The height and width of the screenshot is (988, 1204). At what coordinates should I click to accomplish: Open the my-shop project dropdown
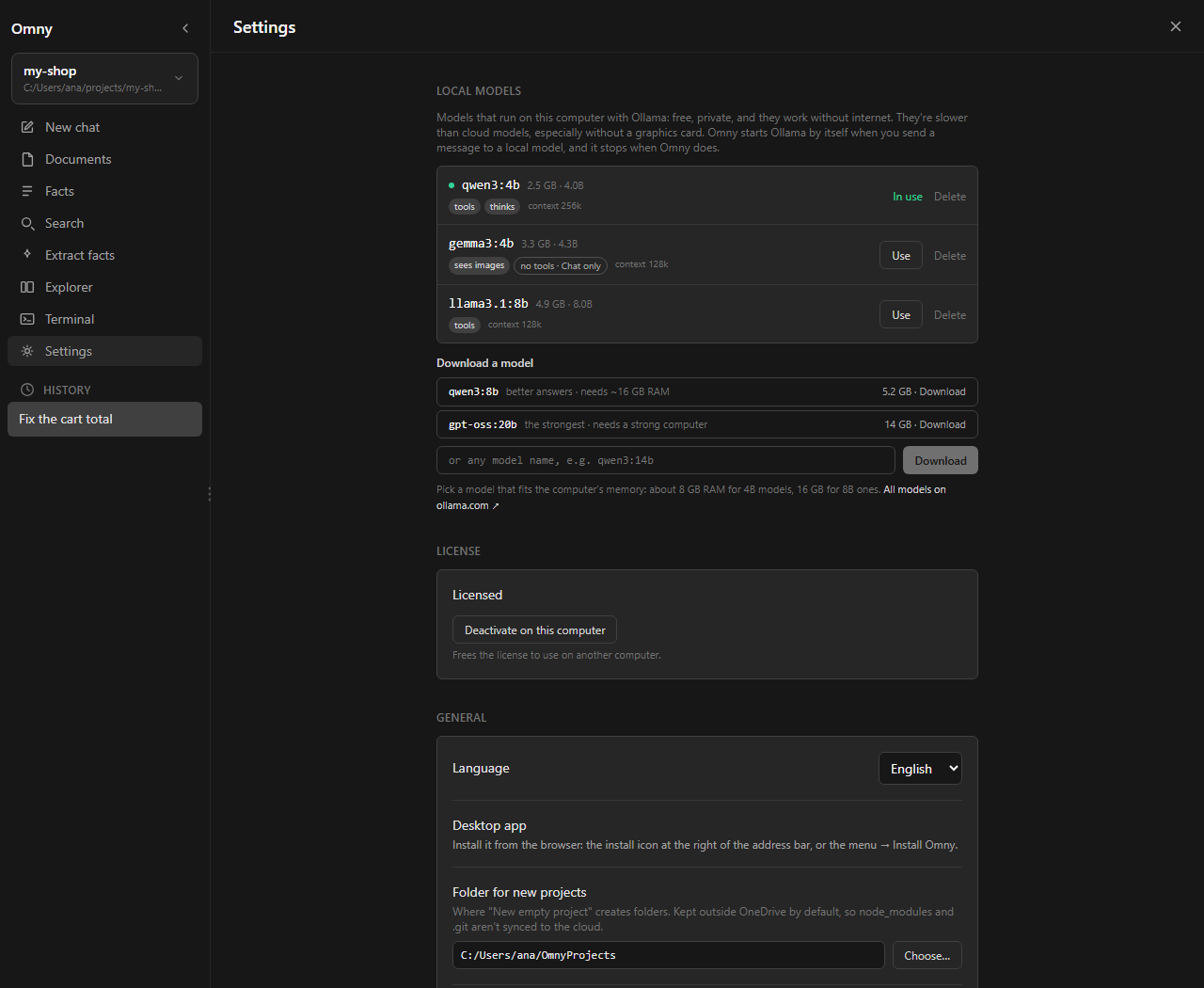tap(104, 78)
